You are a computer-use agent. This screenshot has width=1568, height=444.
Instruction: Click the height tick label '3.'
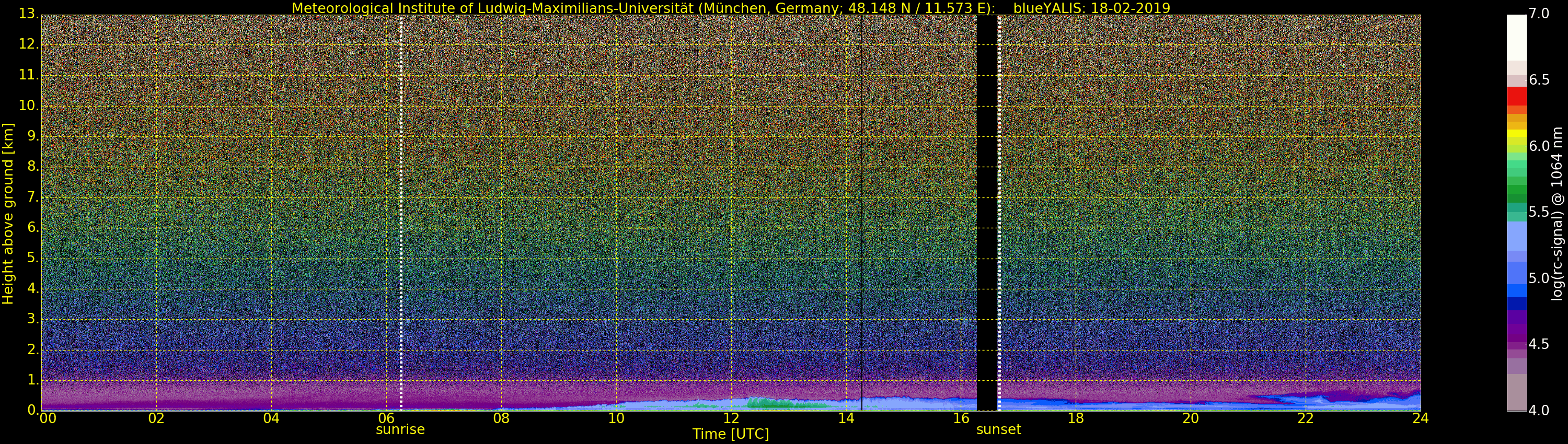[33, 319]
